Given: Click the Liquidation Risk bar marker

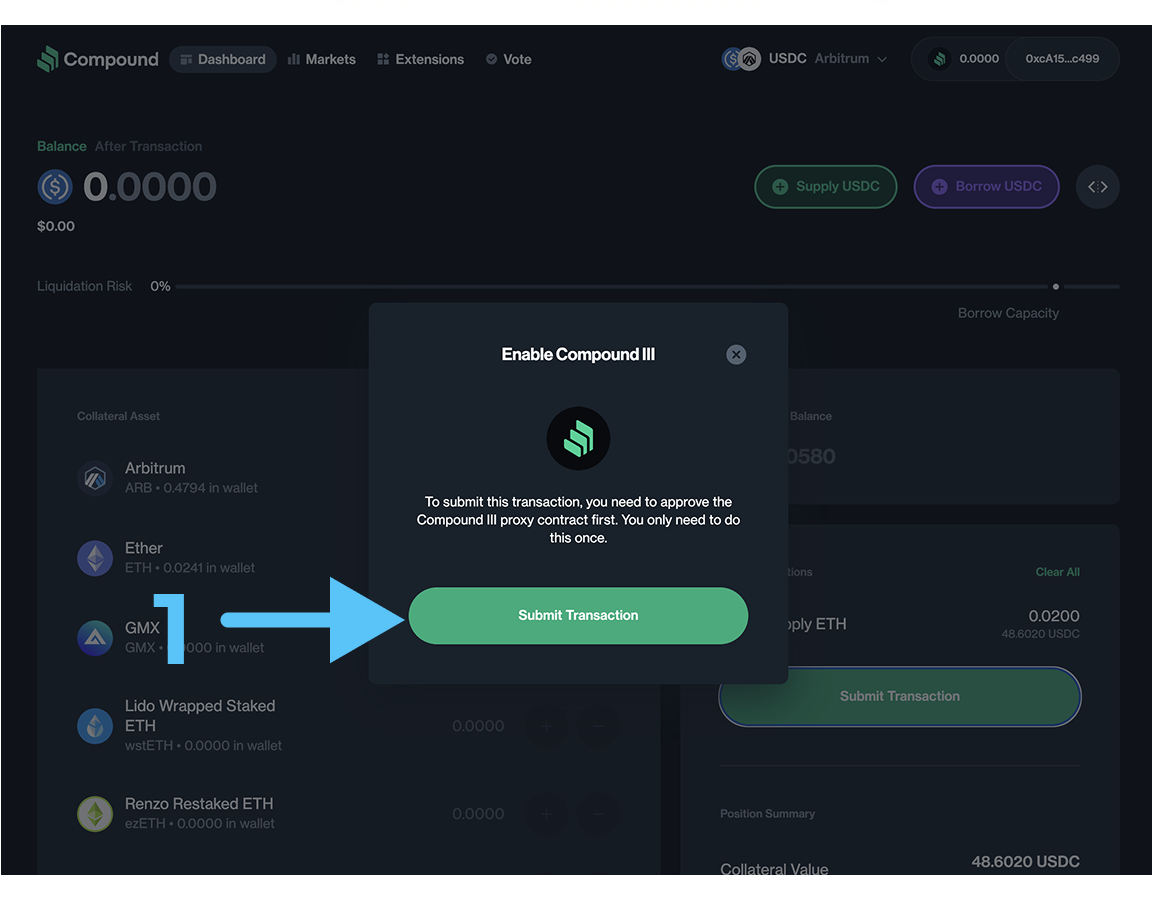Looking at the screenshot, I should pos(1056,287).
